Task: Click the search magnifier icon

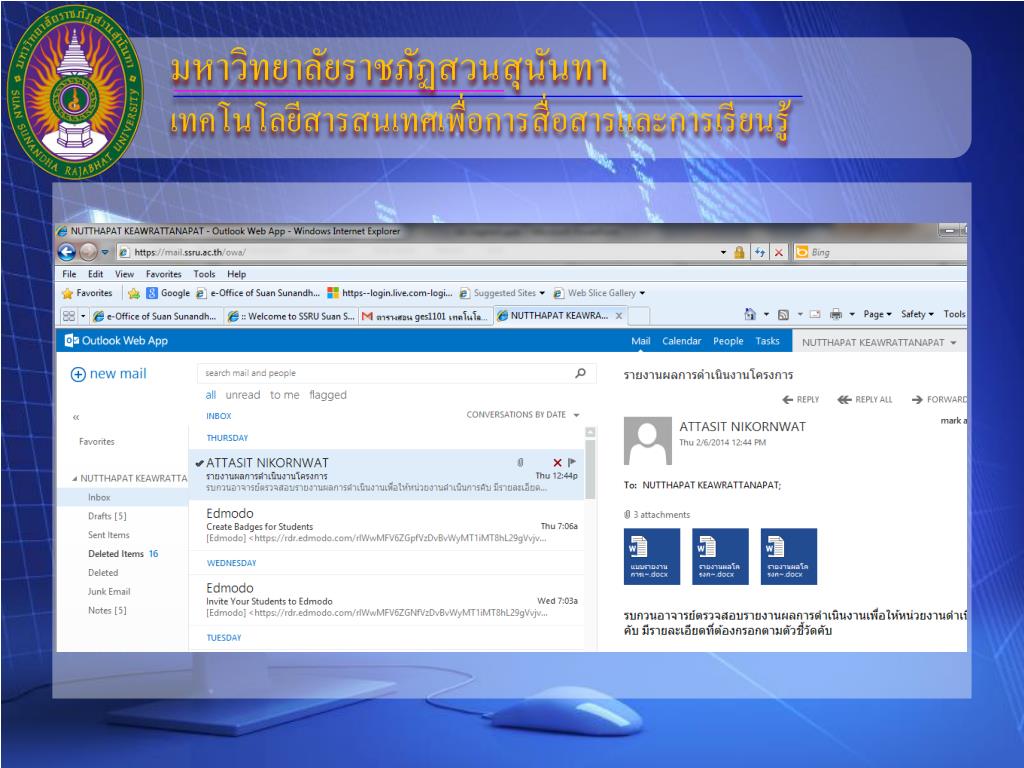Action: 581,373
